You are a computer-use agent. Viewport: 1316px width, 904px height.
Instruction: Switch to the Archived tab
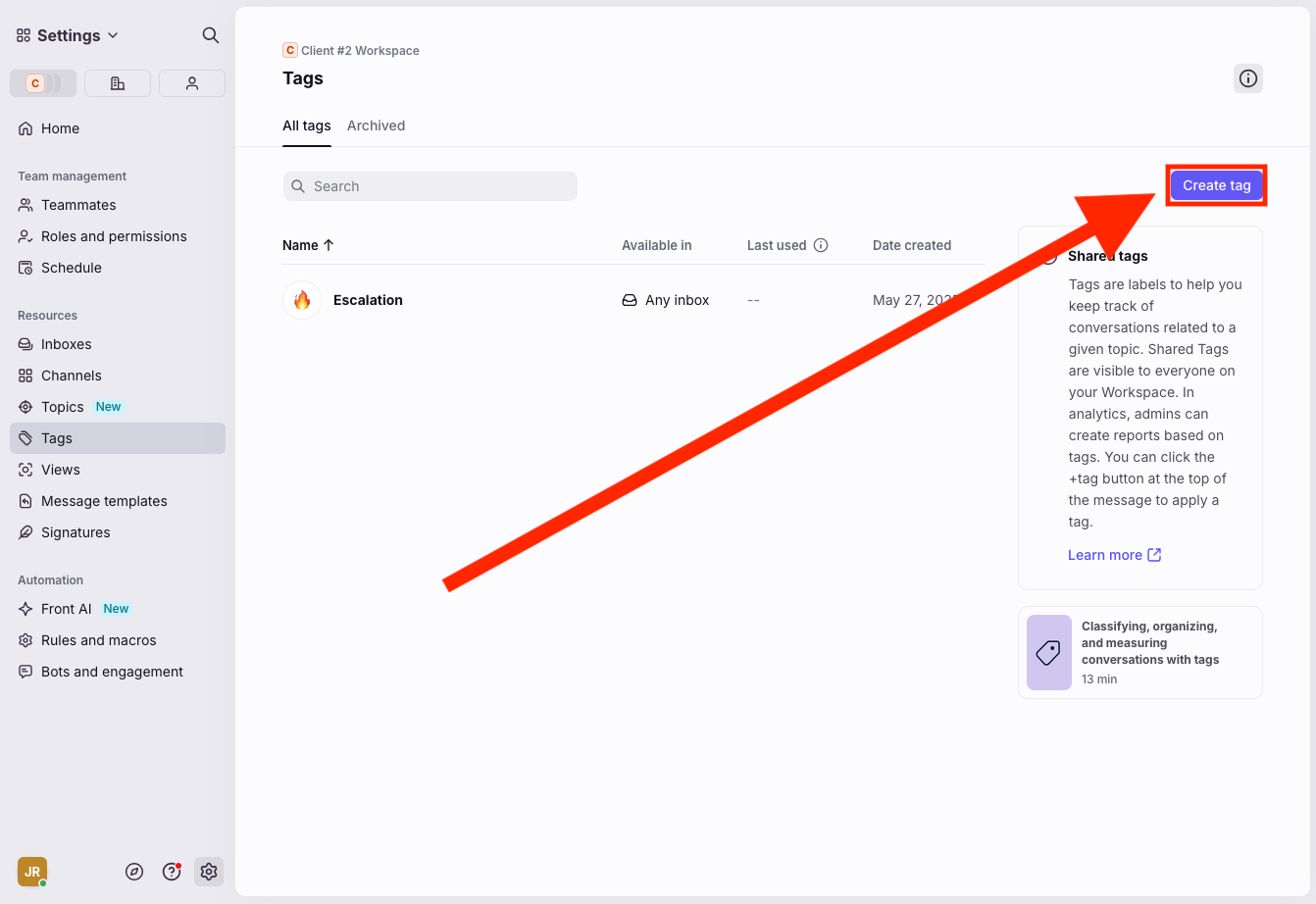pyautogui.click(x=376, y=126)
